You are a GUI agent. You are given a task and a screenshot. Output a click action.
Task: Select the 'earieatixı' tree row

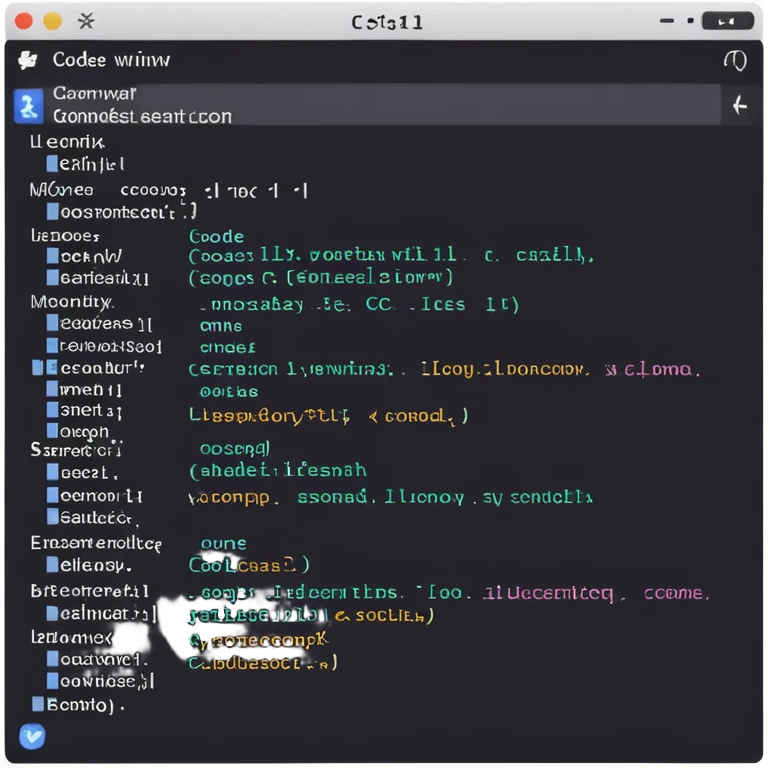click(x=97, y=278)
